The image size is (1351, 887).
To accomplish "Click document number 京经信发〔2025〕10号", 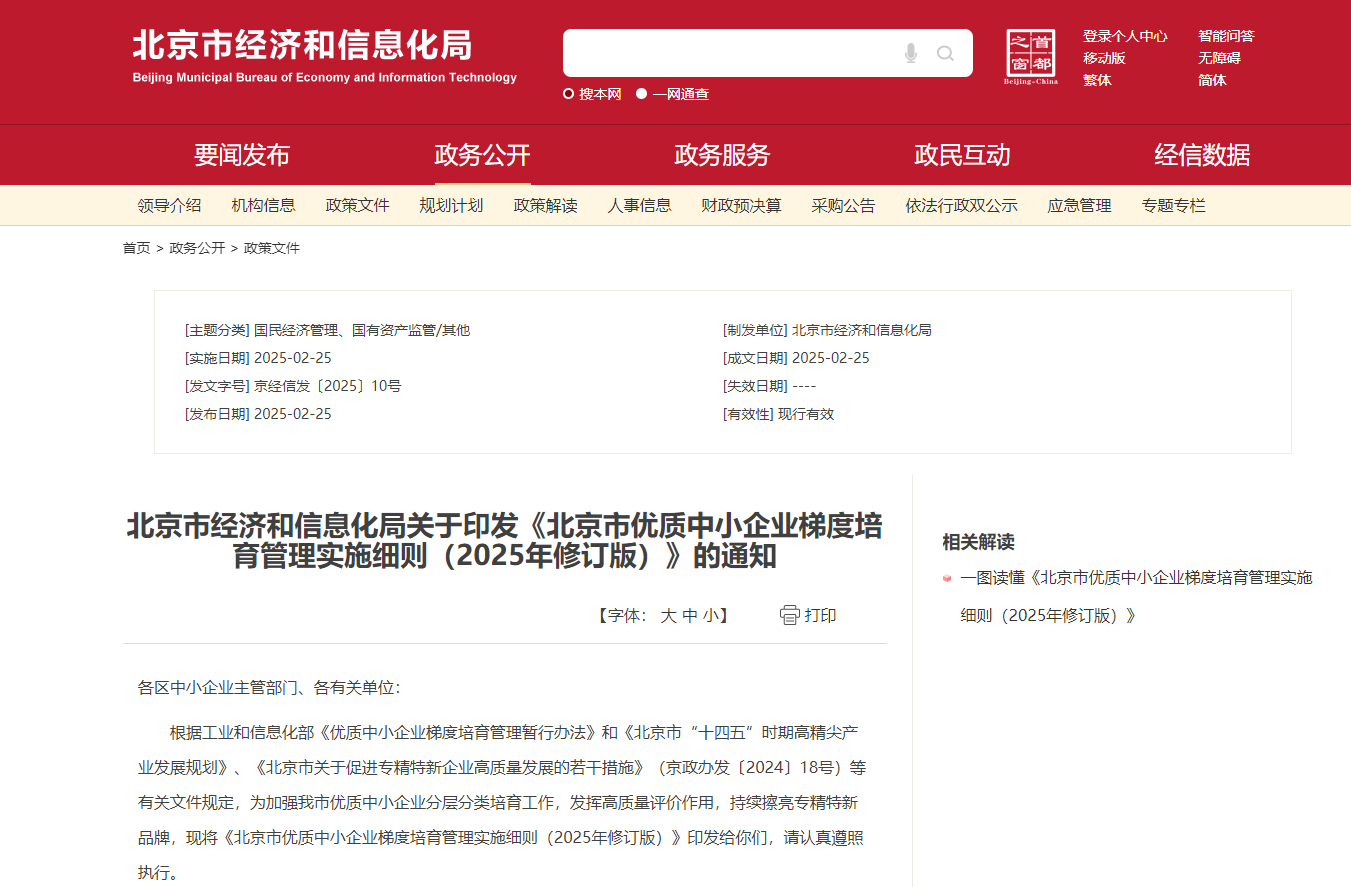I will (x=328, y=386).
